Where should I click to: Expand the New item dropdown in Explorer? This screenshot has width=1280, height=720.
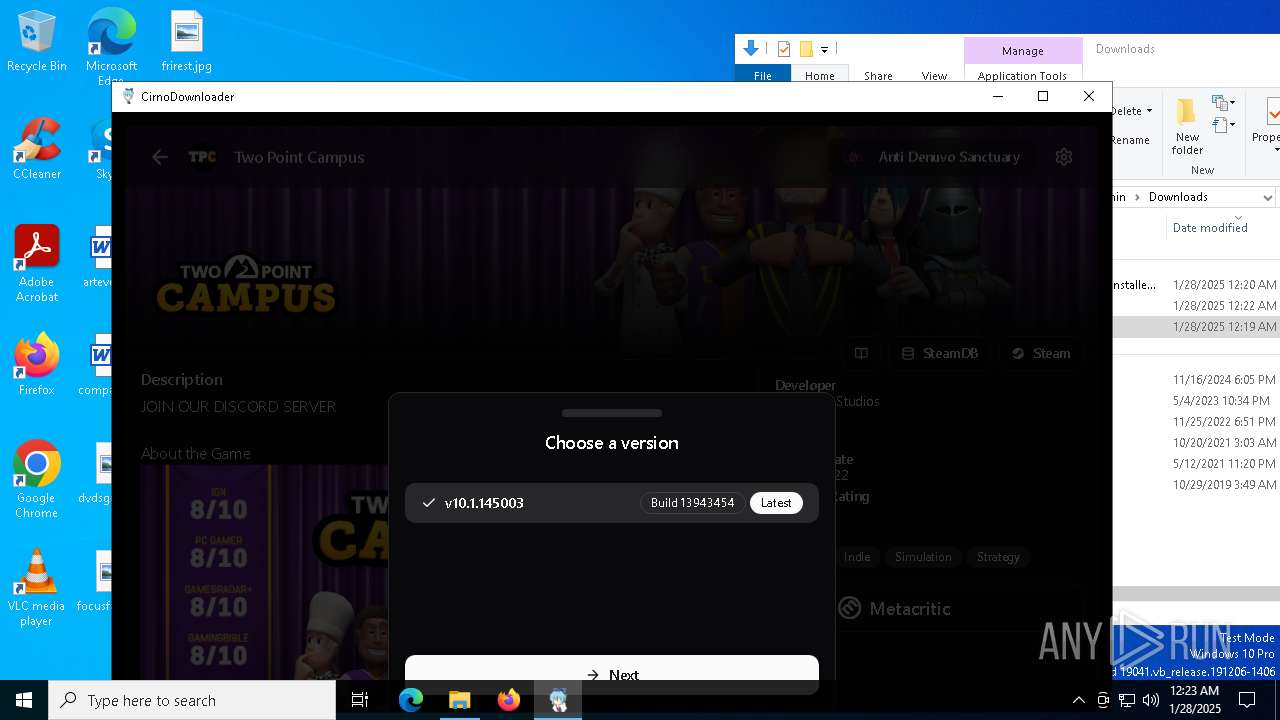click(x=1223, y=103)
